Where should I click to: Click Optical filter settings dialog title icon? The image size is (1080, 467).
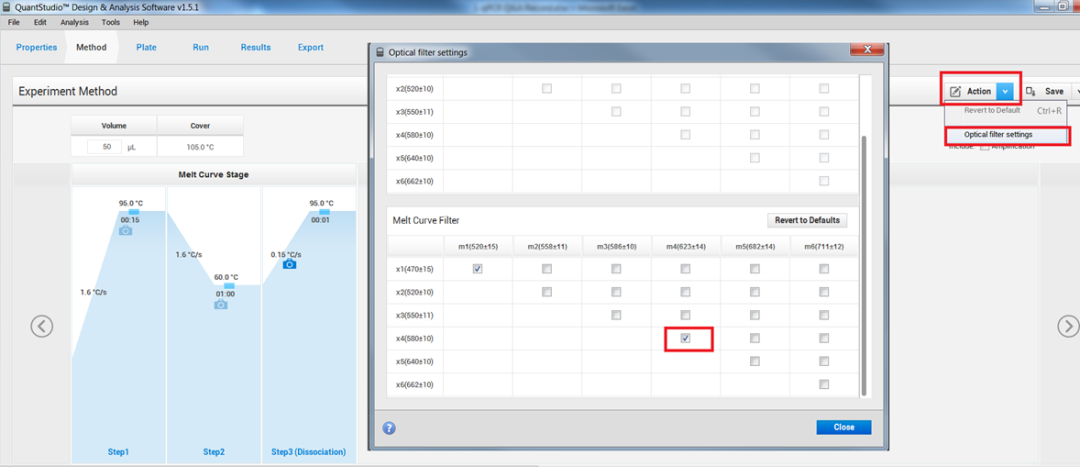pos(380,52)
